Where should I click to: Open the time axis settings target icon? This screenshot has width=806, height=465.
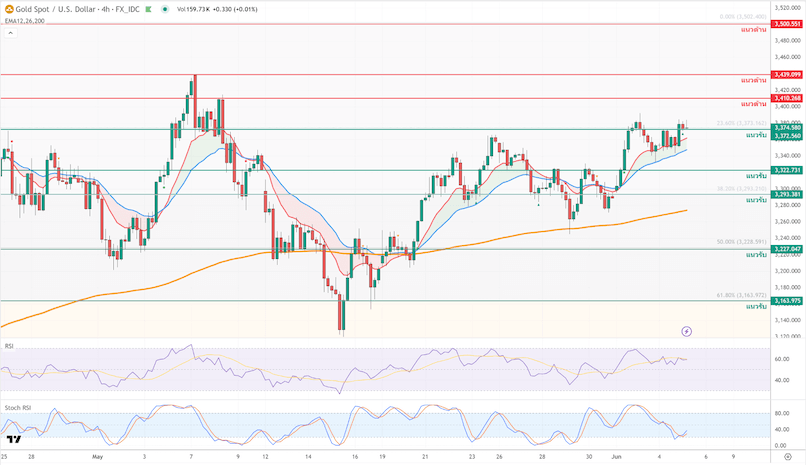tap(787, 456)
